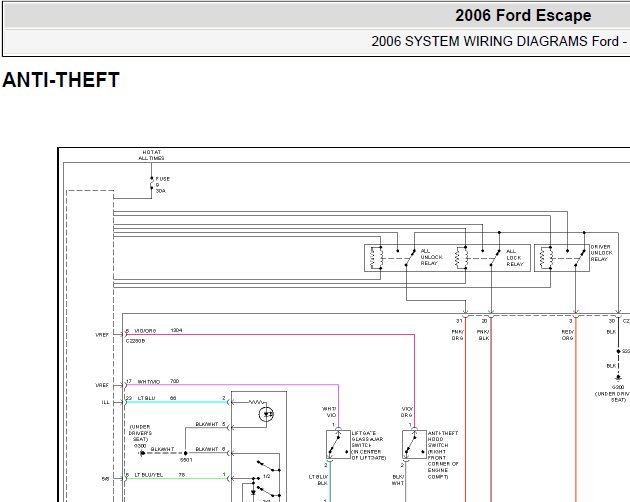Click the 'FUSE 9 30A' label text
The height and width of the screenshot is (502, 630).
pos(163,184)
